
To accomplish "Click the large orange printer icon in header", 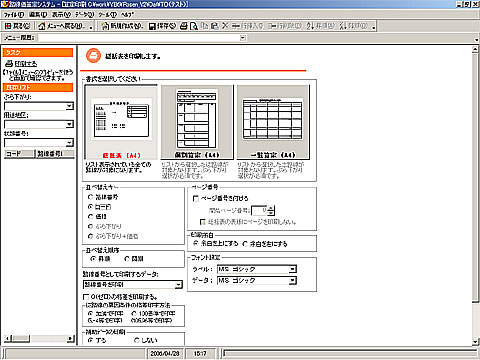I will [x=93, y=56].
